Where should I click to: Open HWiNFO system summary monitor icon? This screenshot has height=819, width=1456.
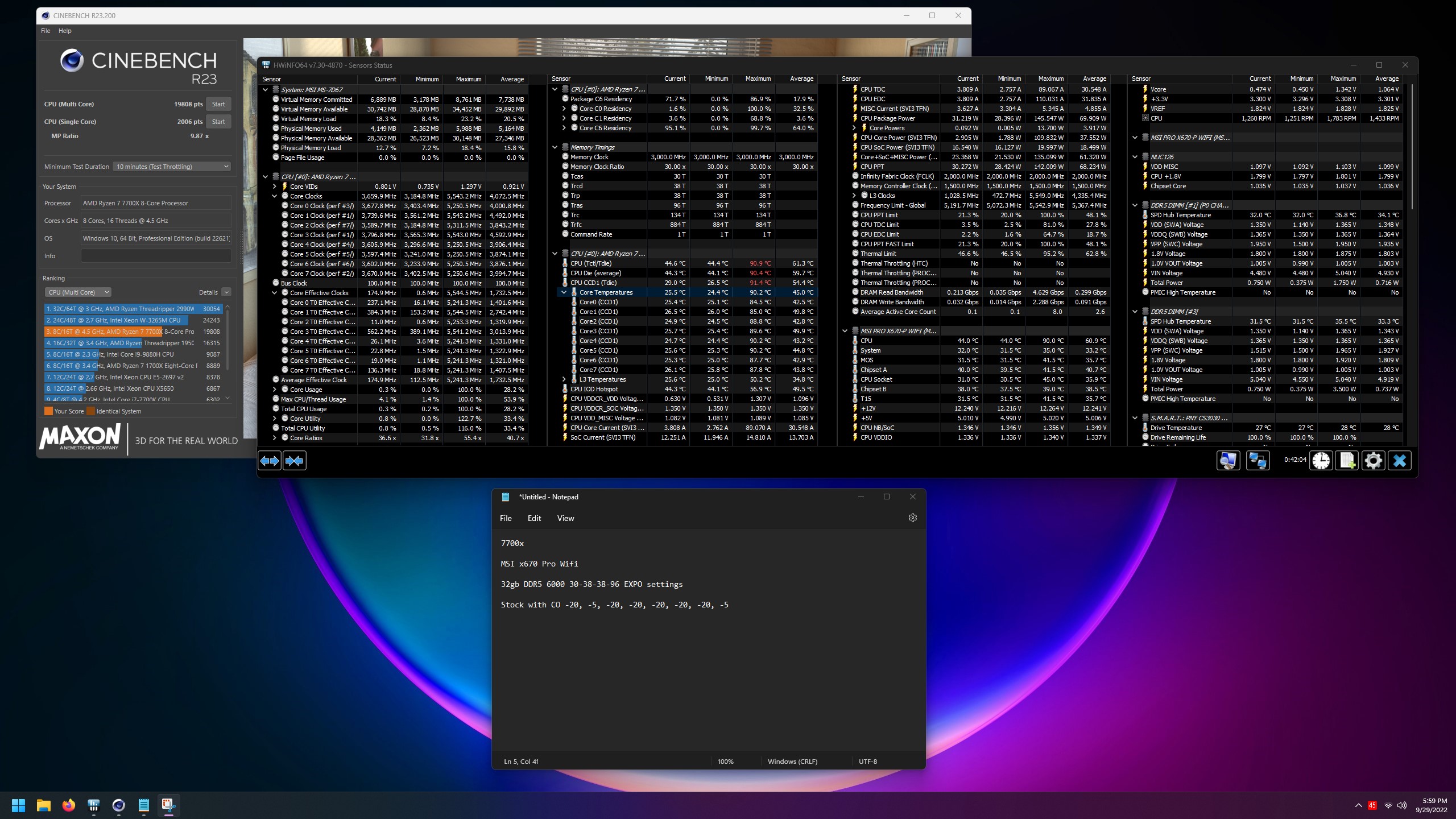[x=1228, y=461]
